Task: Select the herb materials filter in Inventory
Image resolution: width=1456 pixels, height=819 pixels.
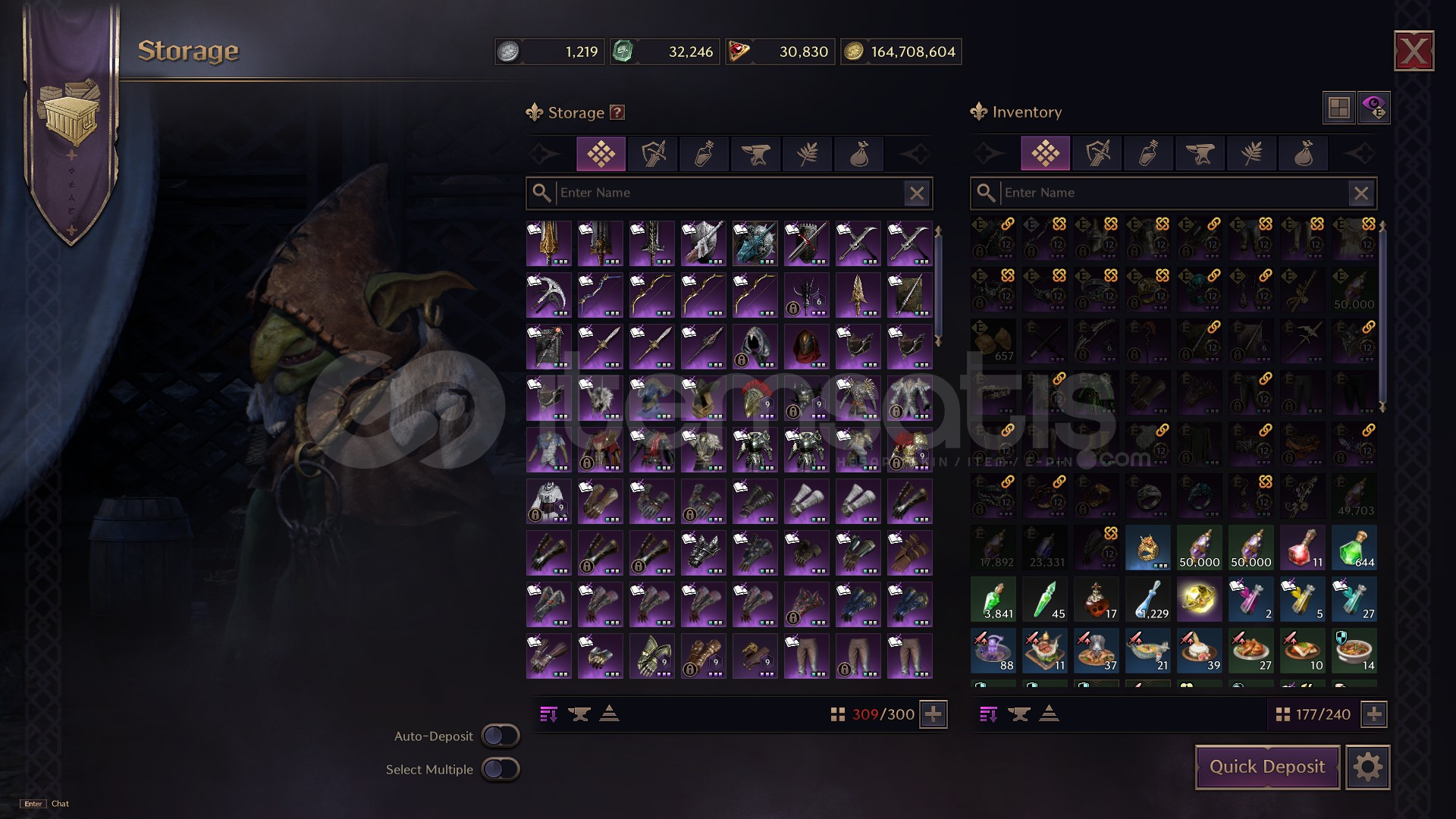Action: tap(1252, 154)
